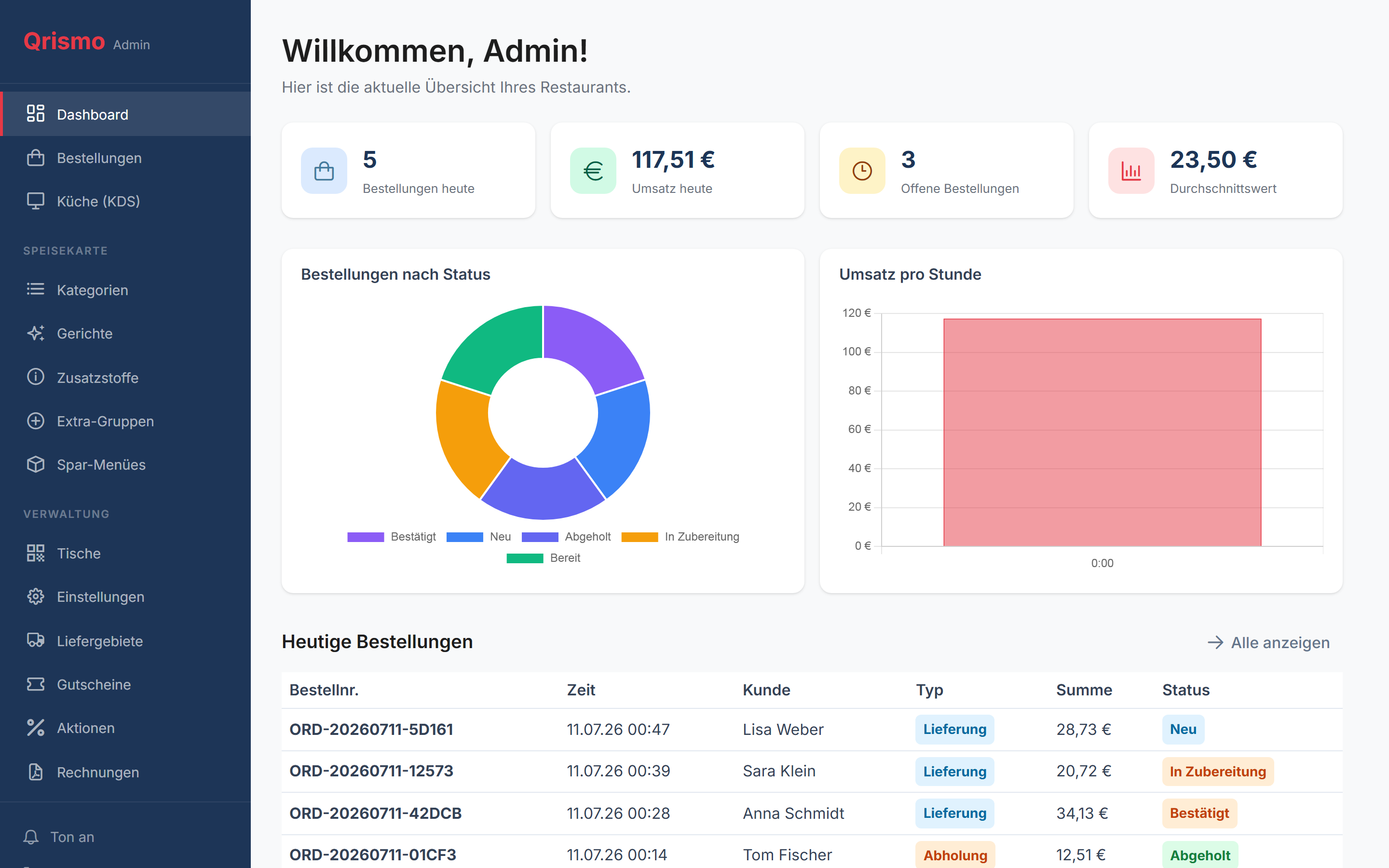1389x868 pixels.
Task: Click the Bestellnr. column header
Action: (324, 690)
